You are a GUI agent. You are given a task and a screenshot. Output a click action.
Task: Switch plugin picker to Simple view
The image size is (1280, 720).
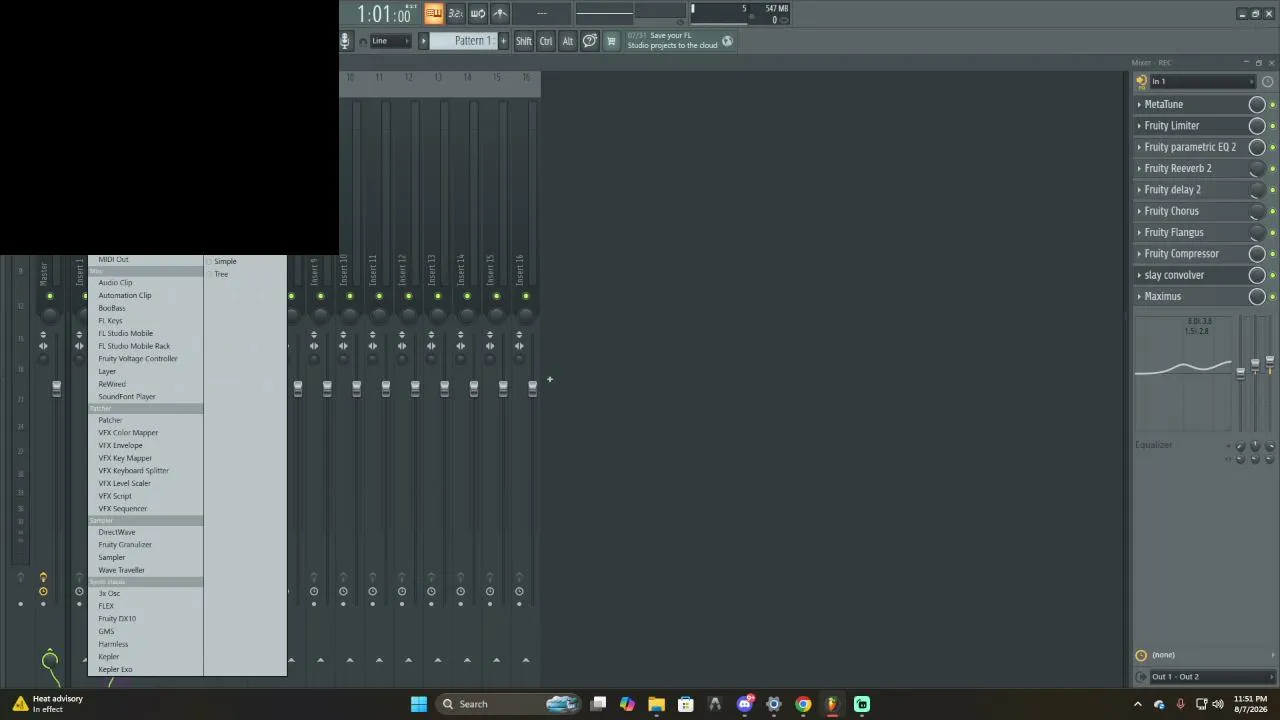[225, 261]
